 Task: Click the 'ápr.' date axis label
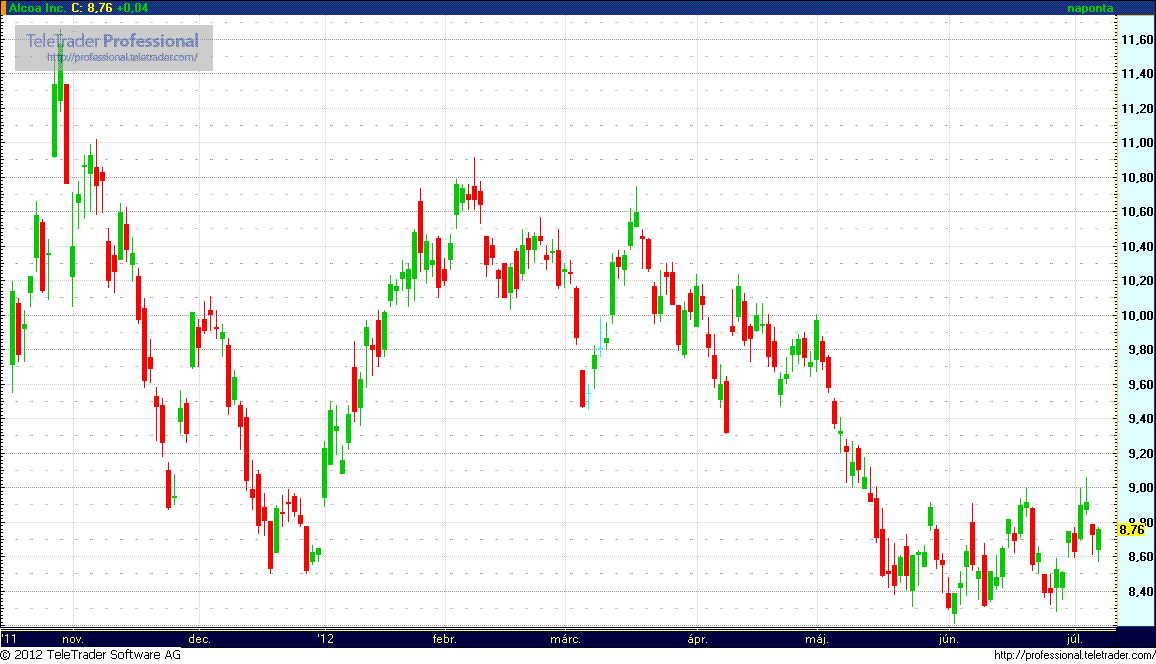[x=697, y=639]
